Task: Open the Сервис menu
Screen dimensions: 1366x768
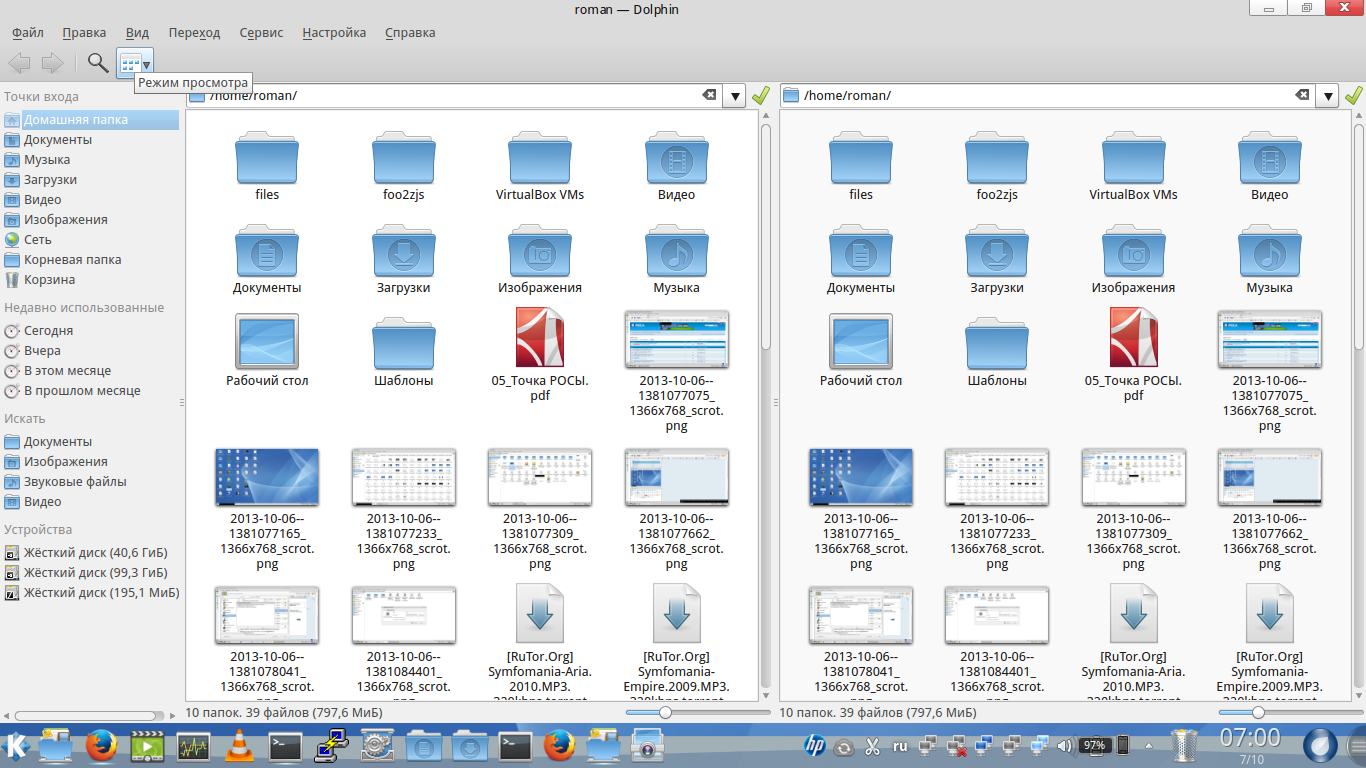Action: tap(261, 32)
